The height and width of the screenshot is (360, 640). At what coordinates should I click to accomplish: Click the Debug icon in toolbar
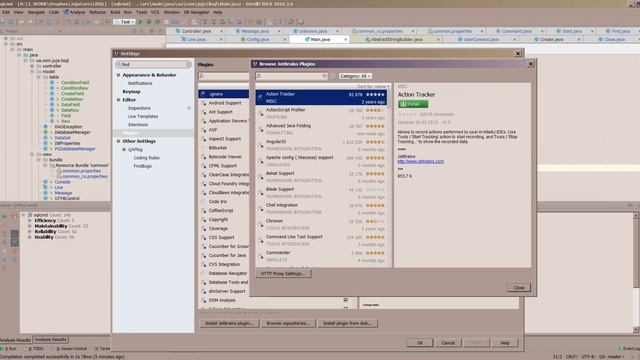click(x=149, y=22)
